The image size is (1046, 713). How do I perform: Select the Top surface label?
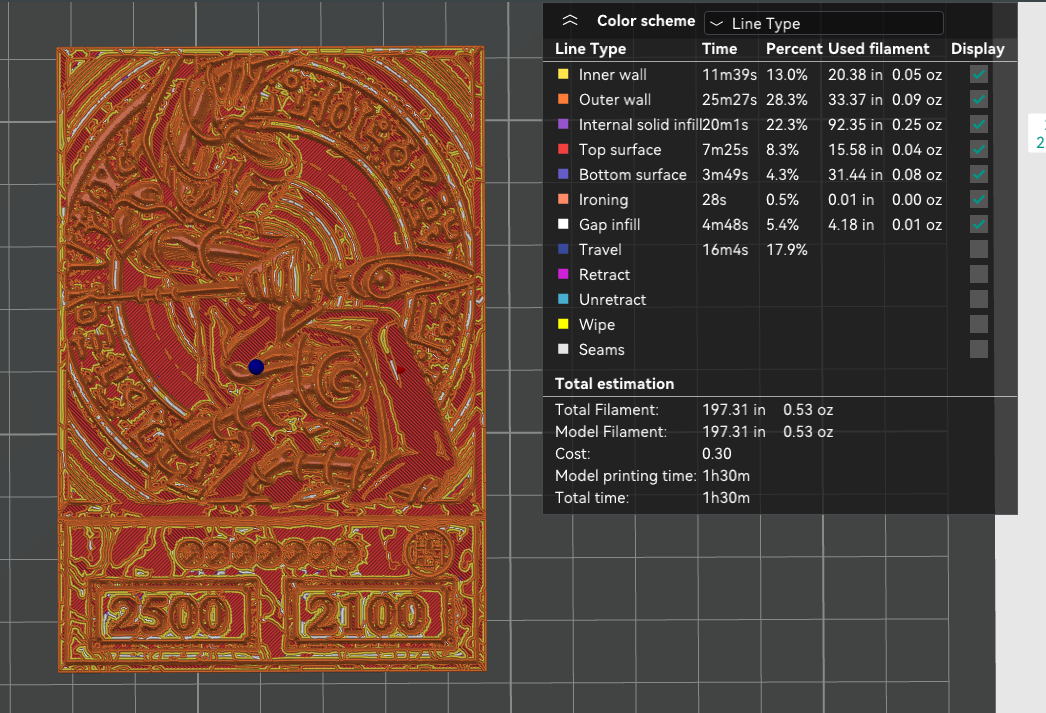pos(620,149)
